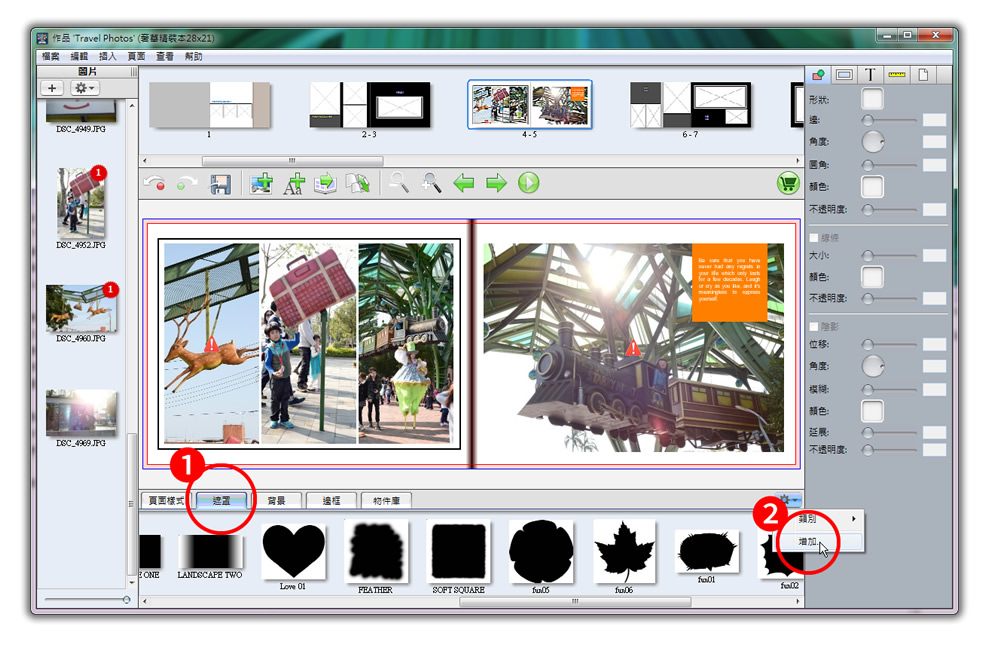Click the plus button to add photos
This screenshot has height=645, width=992.
52,89
